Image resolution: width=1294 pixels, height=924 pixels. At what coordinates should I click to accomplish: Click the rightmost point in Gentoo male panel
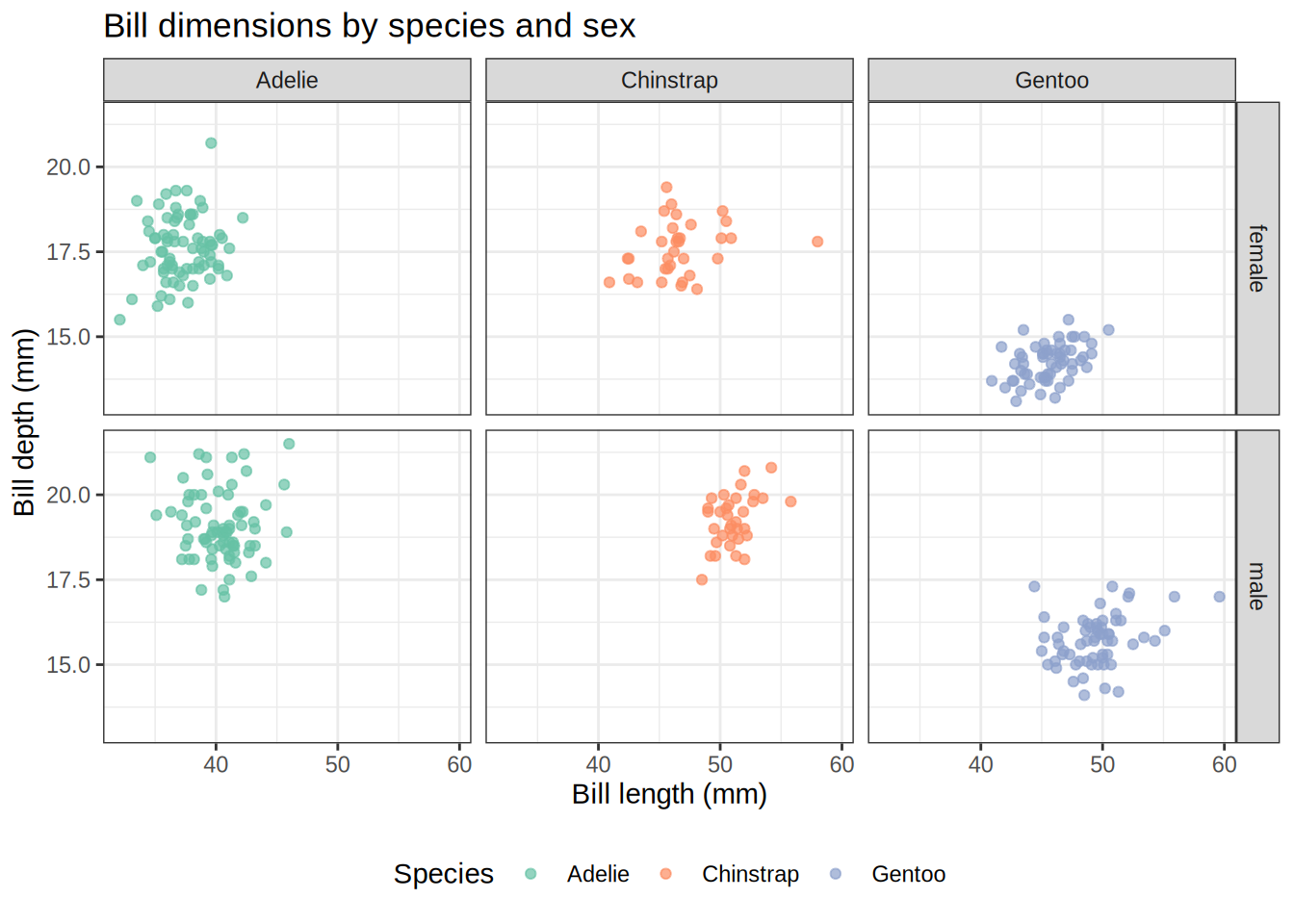click(x=1219, y=597)
